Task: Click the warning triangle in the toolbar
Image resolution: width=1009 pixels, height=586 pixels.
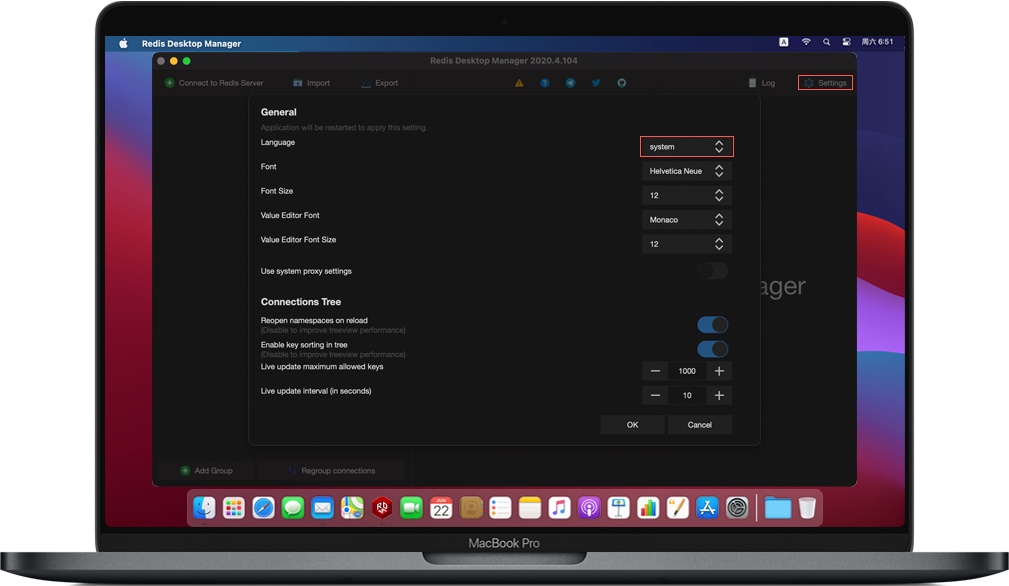Action: (x=519, y=83)
